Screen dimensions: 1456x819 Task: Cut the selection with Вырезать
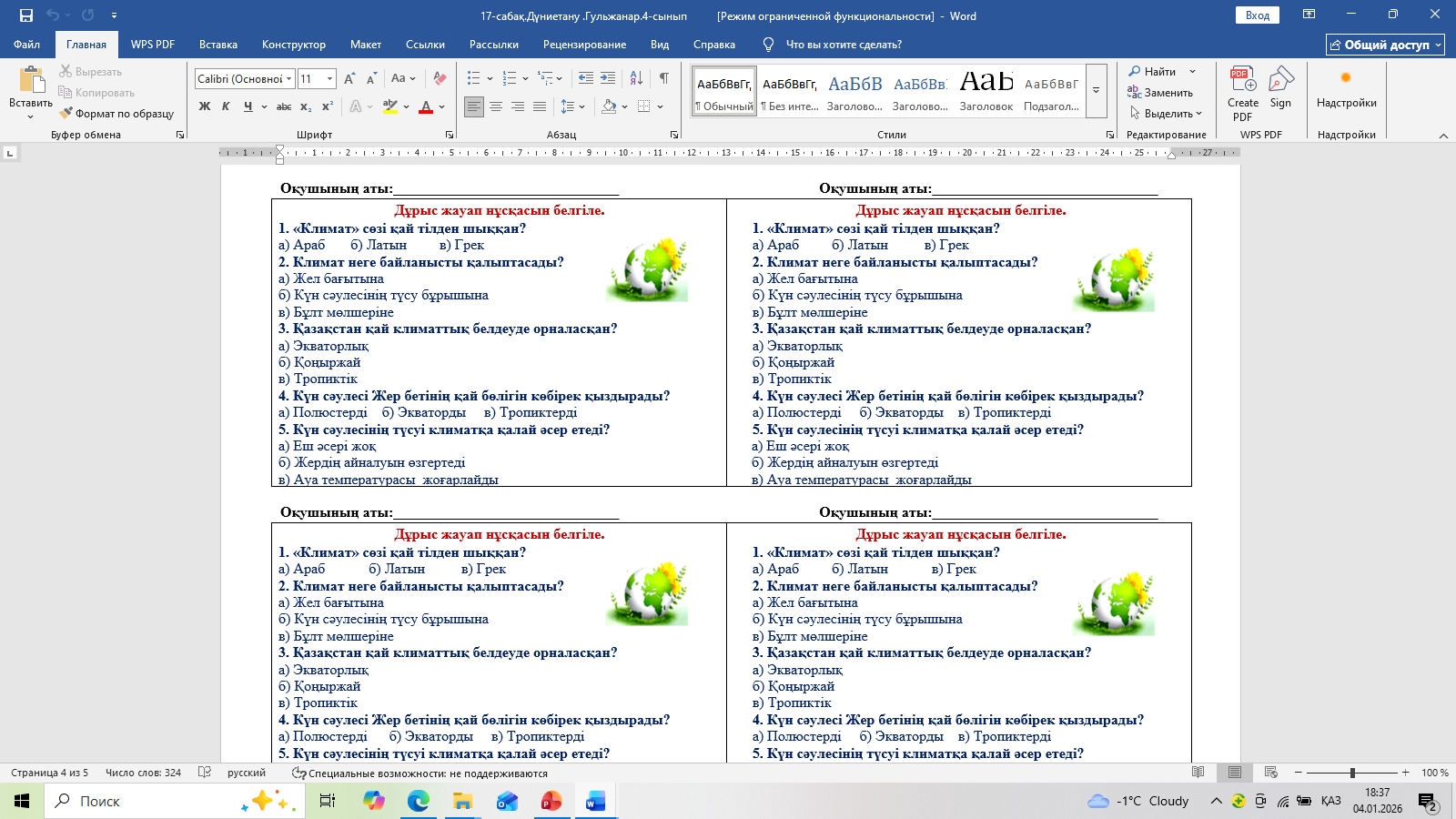pyautogui.click(x=90, y=72)
